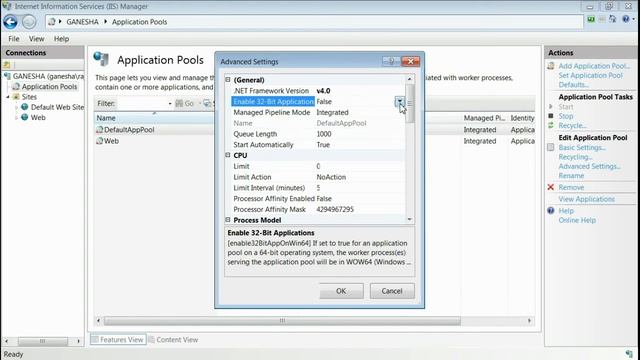640x360 pixels.
Task: Select the .NET Framework Version v4.0 value
Action: pos(323,91)
